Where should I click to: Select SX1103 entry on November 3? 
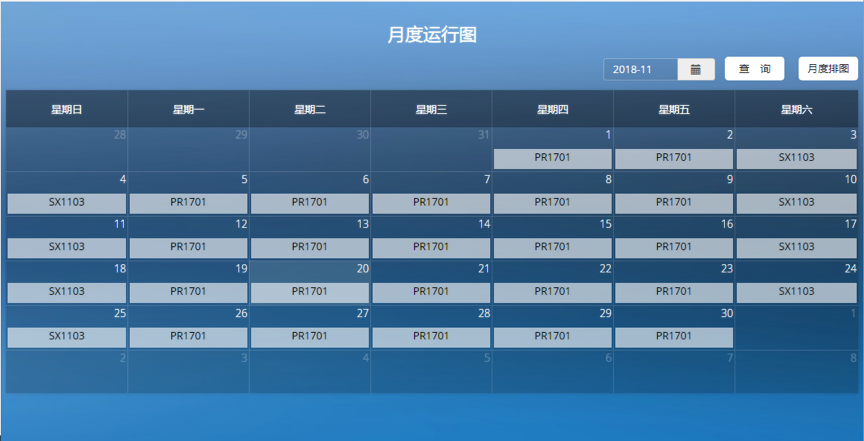[x=797, y=159]
